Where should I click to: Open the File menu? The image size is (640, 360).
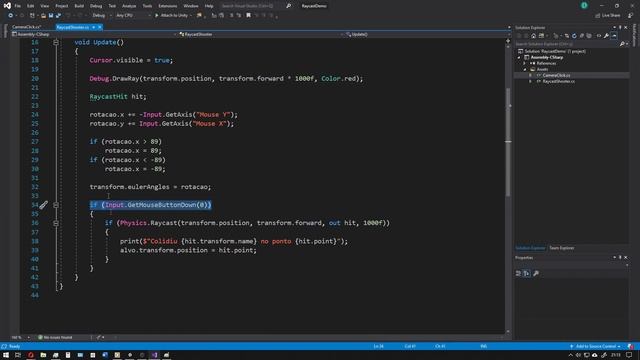[18, 6]
